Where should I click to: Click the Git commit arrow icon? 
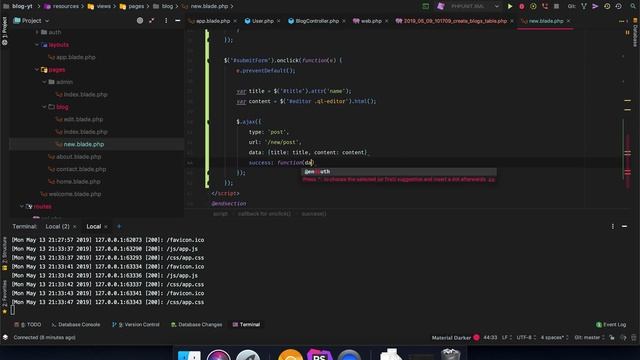(x=595, y=6)
